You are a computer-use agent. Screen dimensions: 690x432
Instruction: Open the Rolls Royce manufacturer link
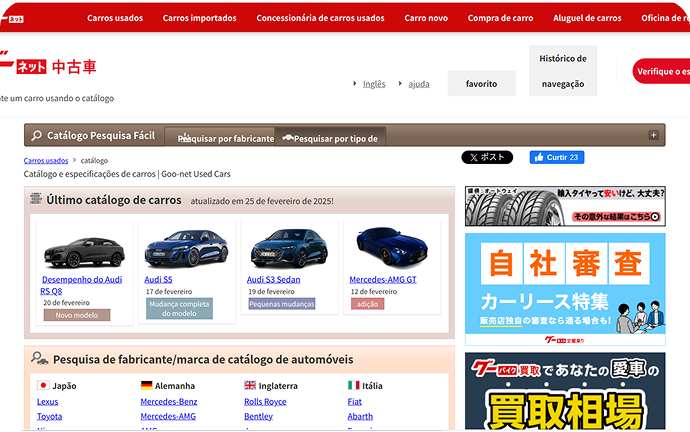tap(265, 402)
